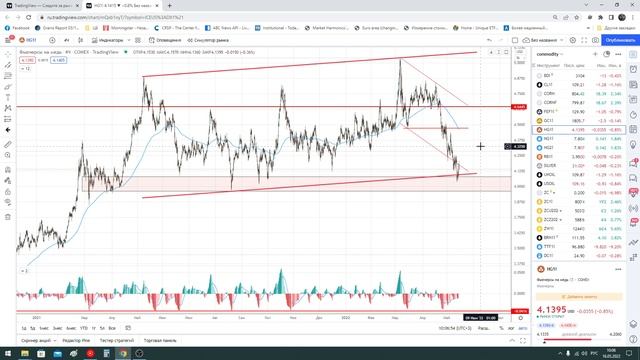Toggle авто auto scale
The width and height of the screenshot is (640, 360).
[522, 328]
